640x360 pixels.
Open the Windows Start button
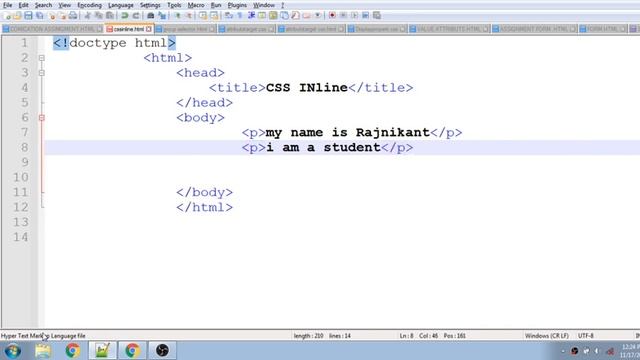point(13,351)
